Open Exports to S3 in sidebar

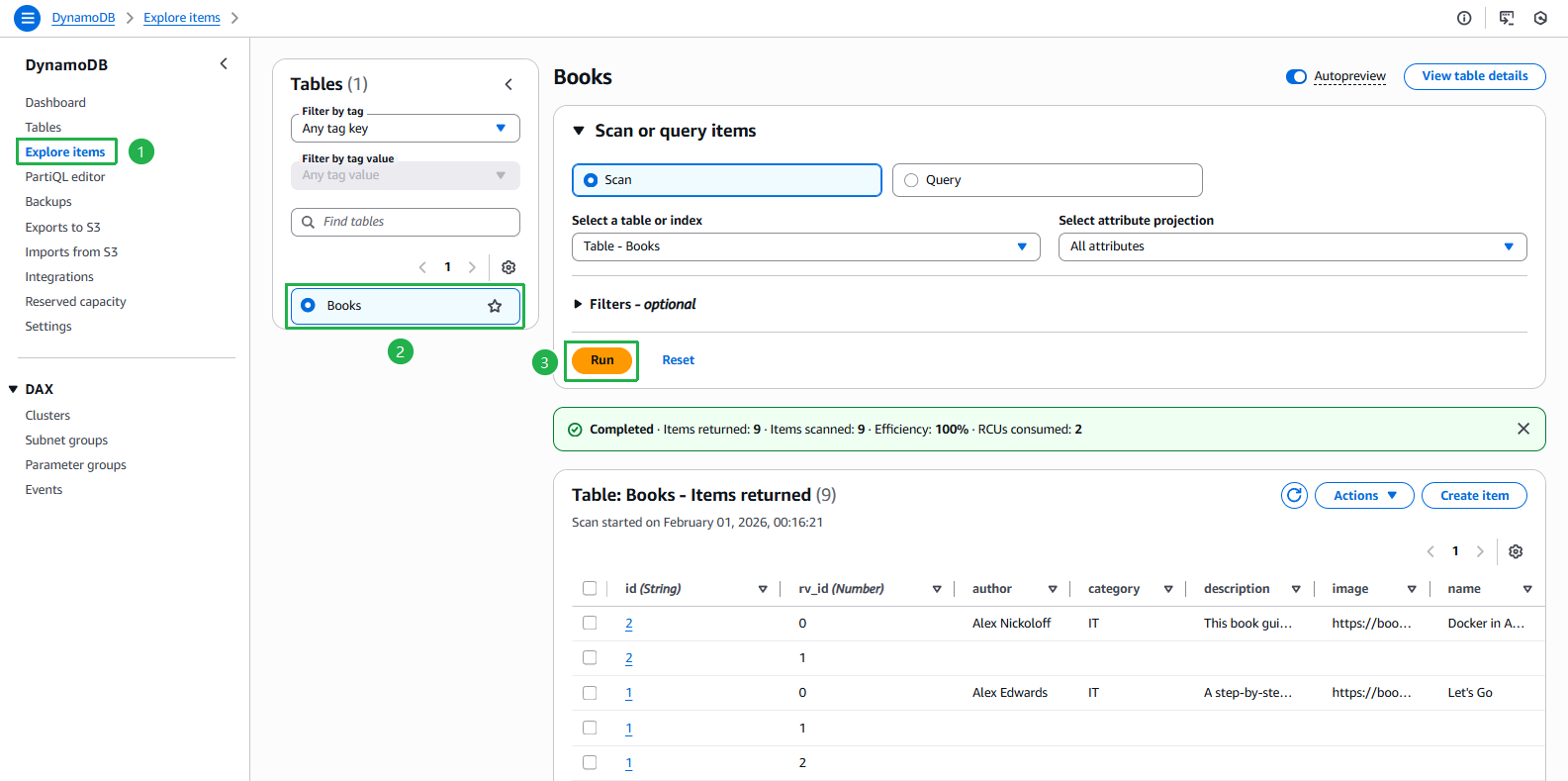[x=63, y=227]
